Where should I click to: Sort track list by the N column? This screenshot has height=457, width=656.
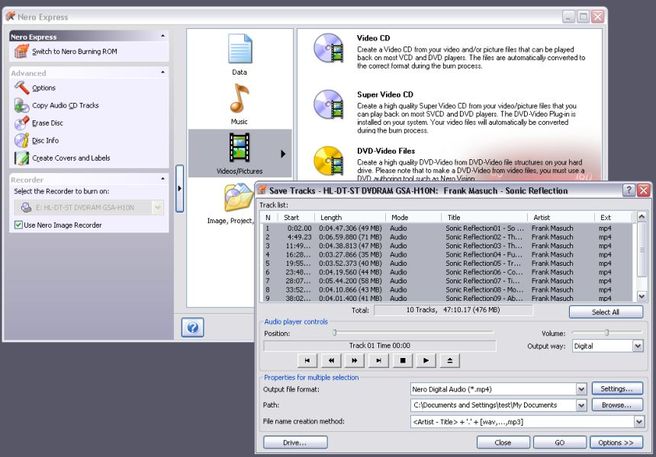point(268,217)
